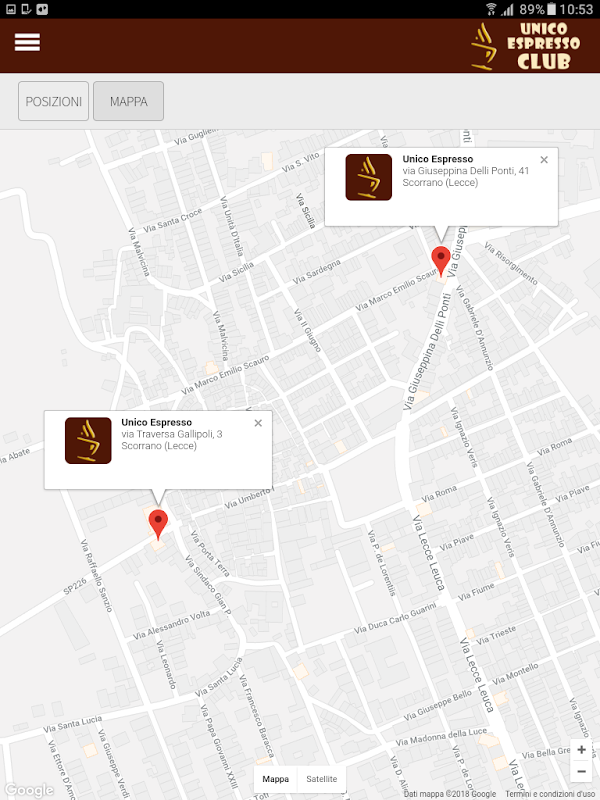Select the Mappa map type
600x800 pixels.
click(276, 779)
